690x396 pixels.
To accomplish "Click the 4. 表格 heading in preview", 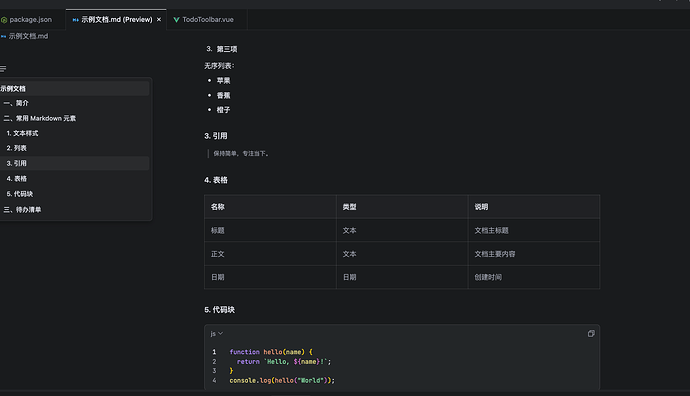I will (216, 180).
